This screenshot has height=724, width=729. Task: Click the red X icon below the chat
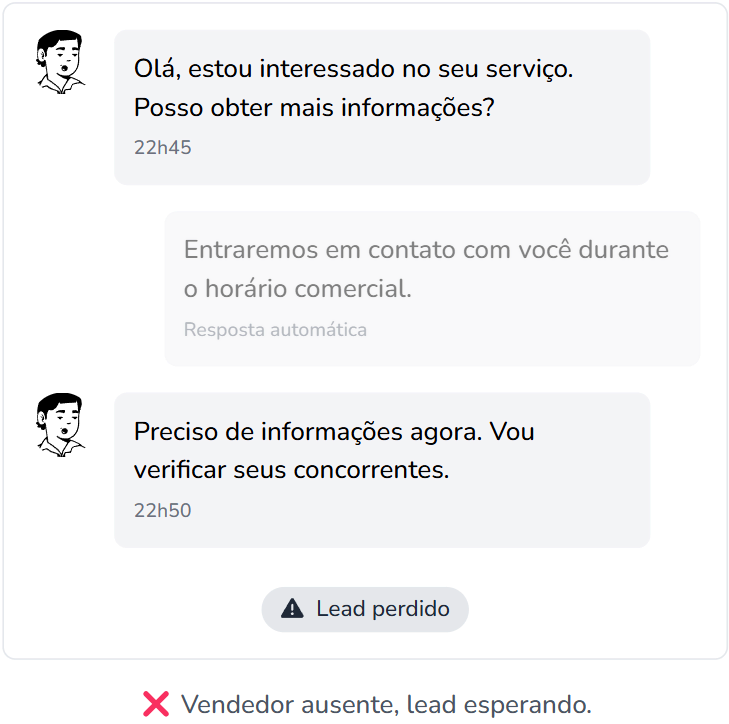[x=156, y=704]
